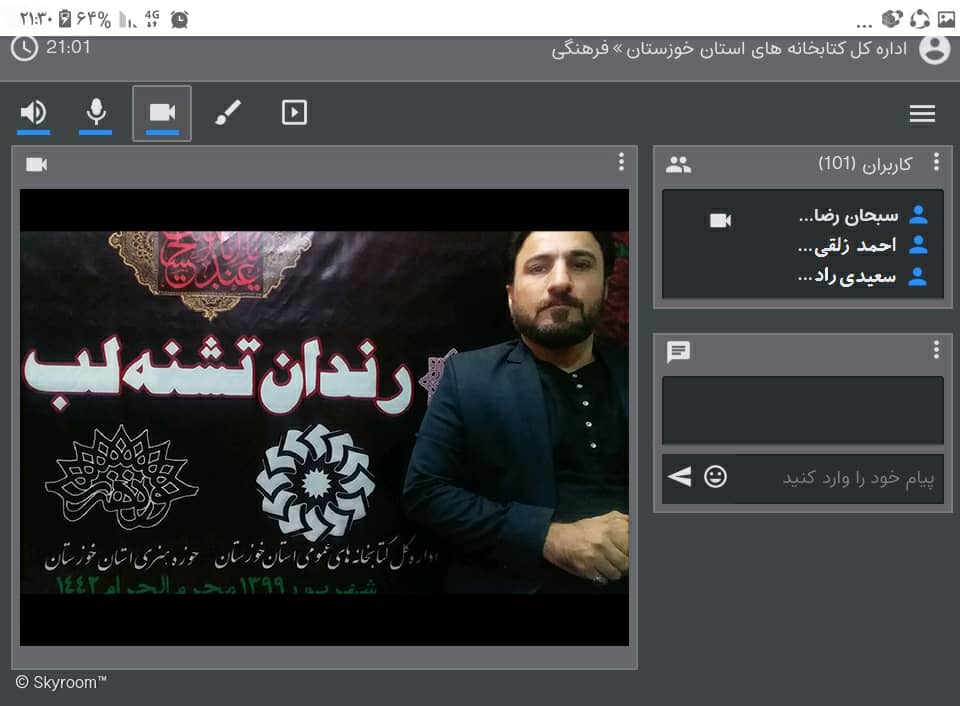
Task: Select the webcam sharing icon in the toolbar
Action: tap(162, 112)
